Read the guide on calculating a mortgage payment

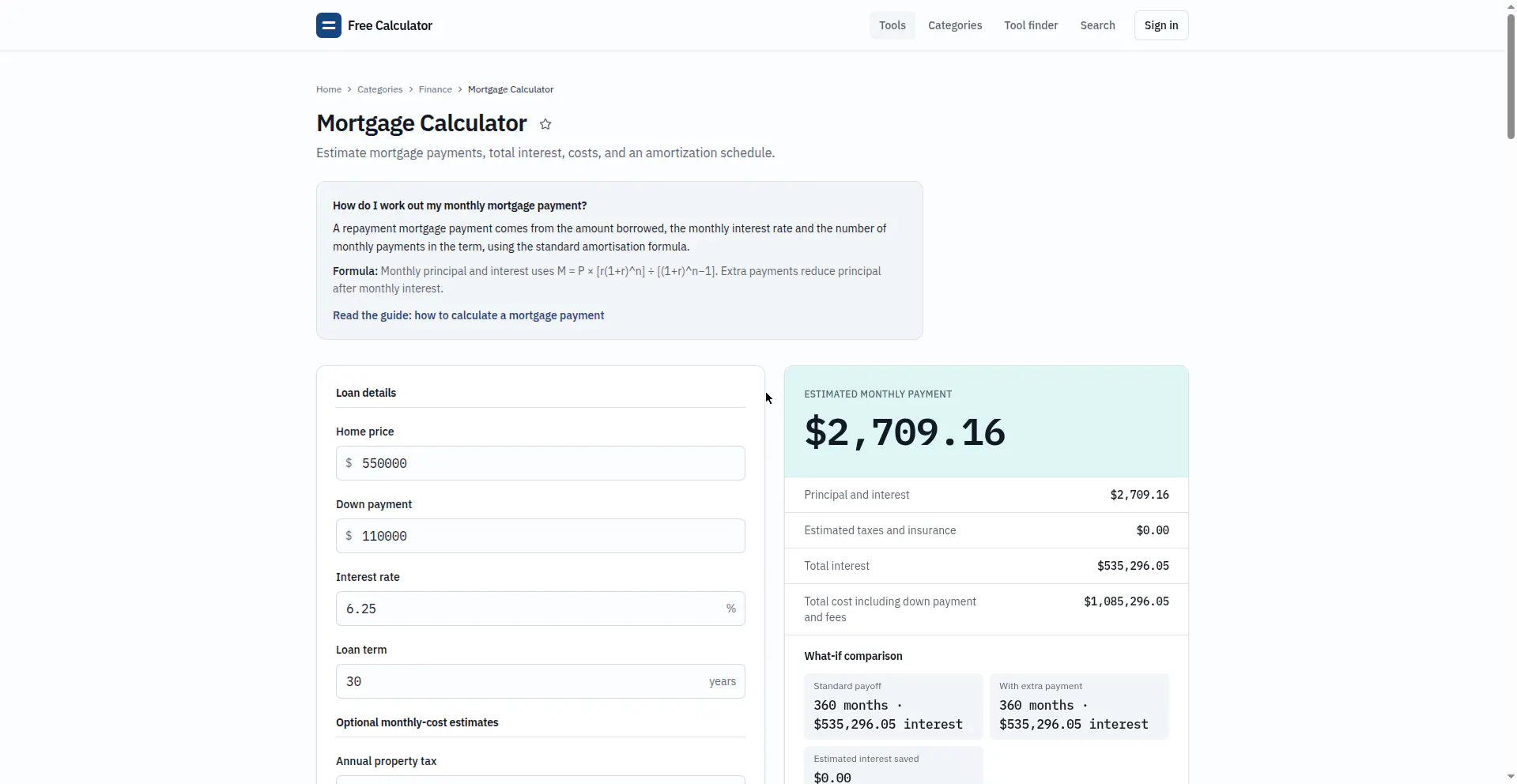point(468,315)
